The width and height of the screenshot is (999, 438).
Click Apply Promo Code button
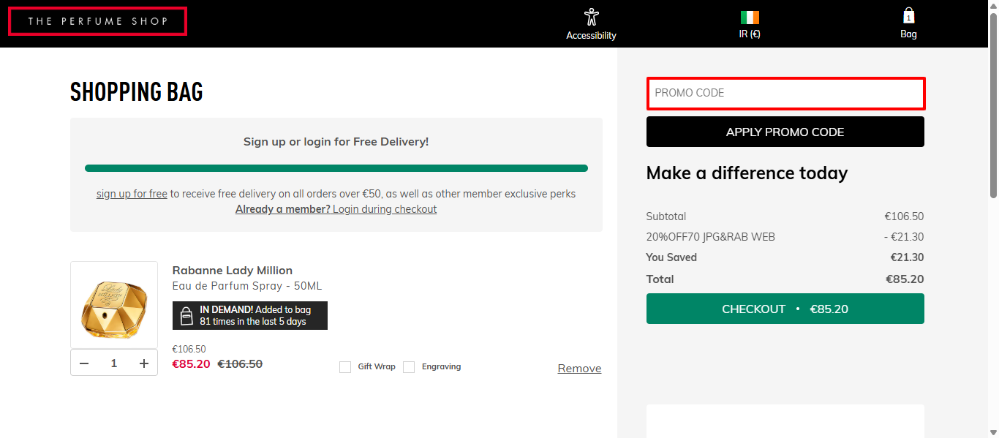point(785,132)
